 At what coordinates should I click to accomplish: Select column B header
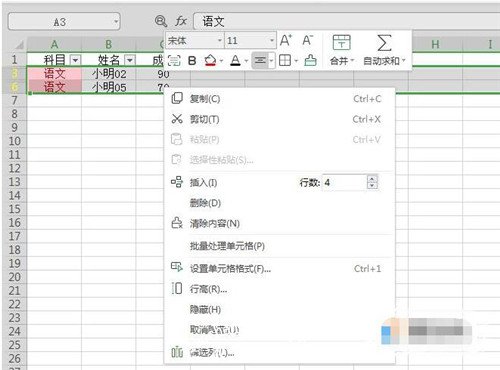click(x=109, y=44)
